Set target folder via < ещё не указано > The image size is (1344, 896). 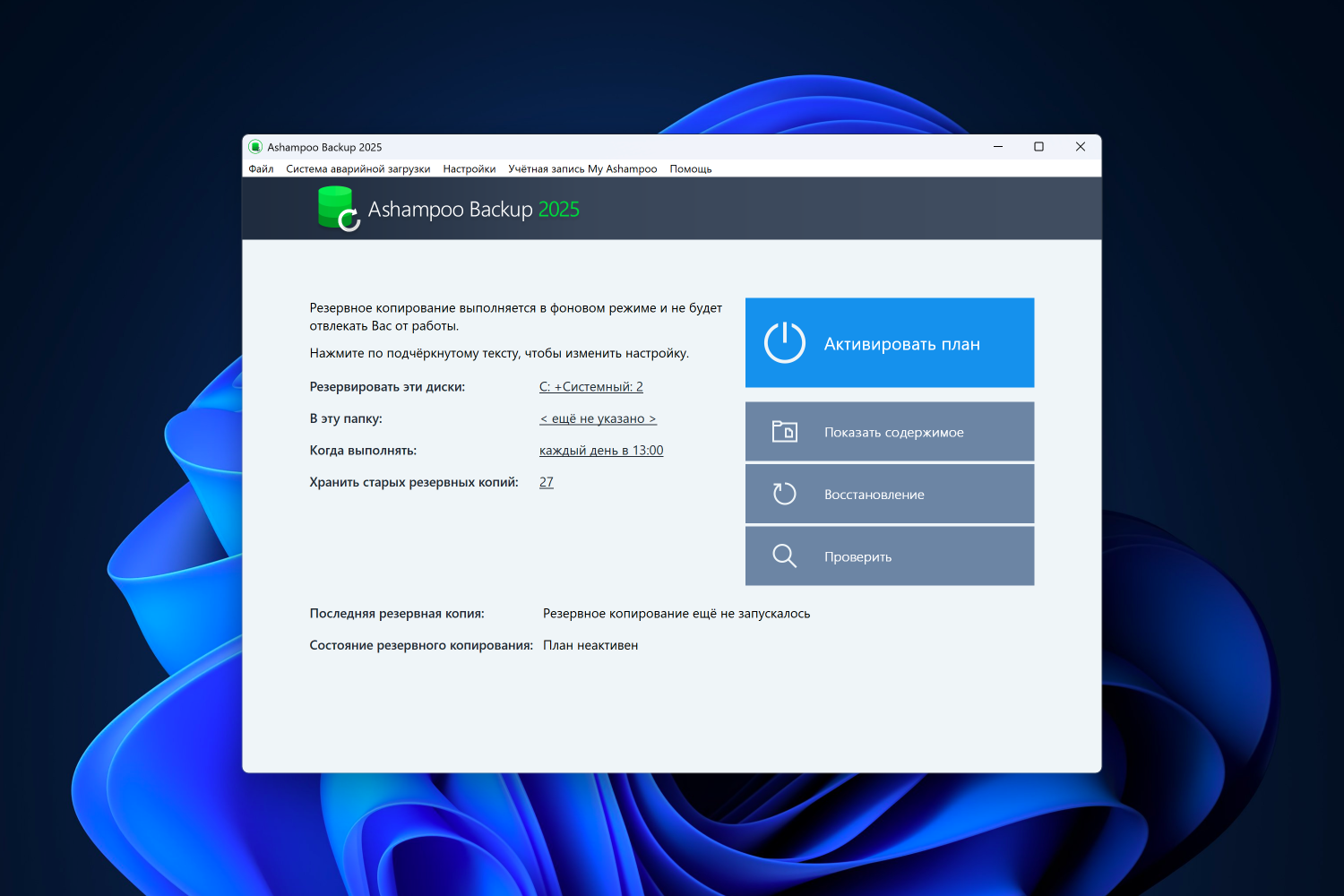coord(598,418)
